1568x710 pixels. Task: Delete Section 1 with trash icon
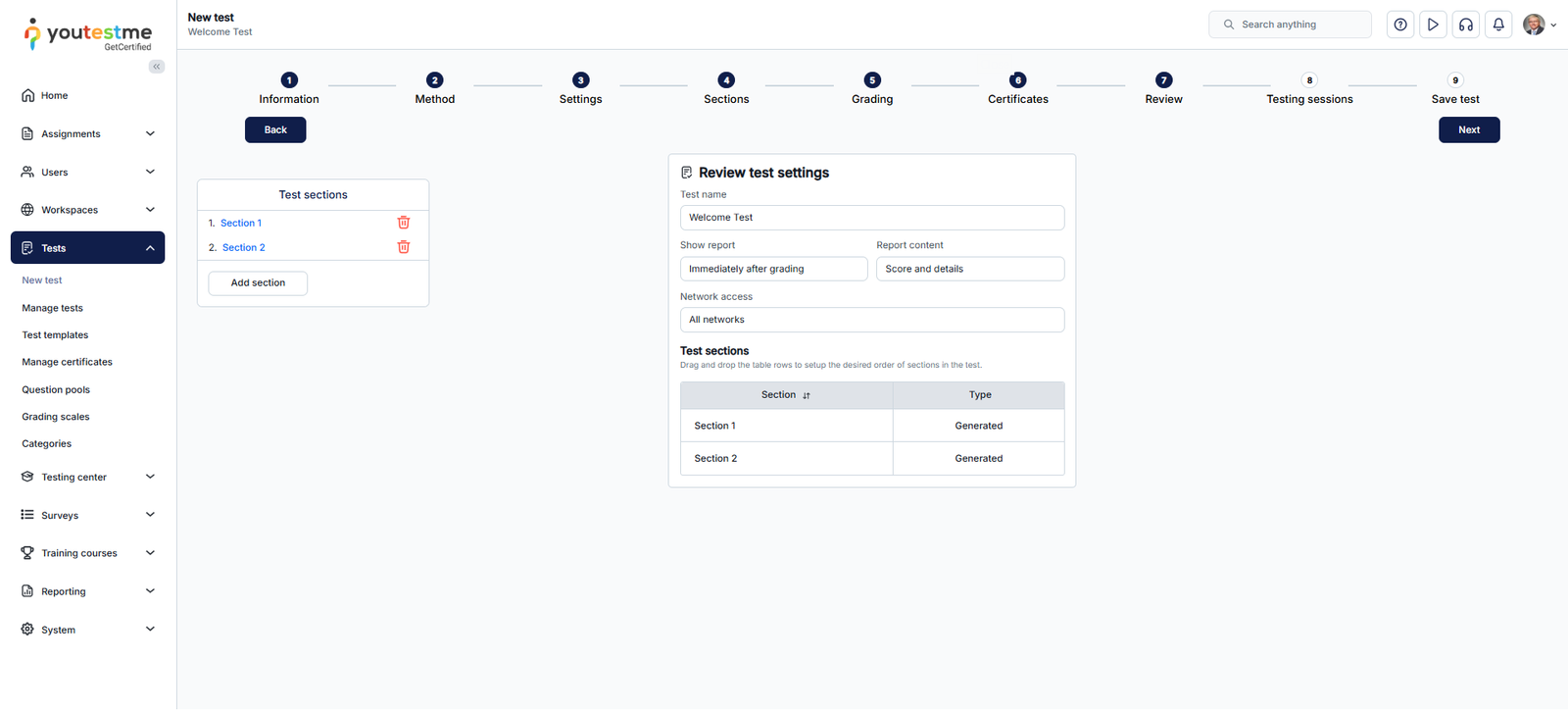(x=404, y=223)
